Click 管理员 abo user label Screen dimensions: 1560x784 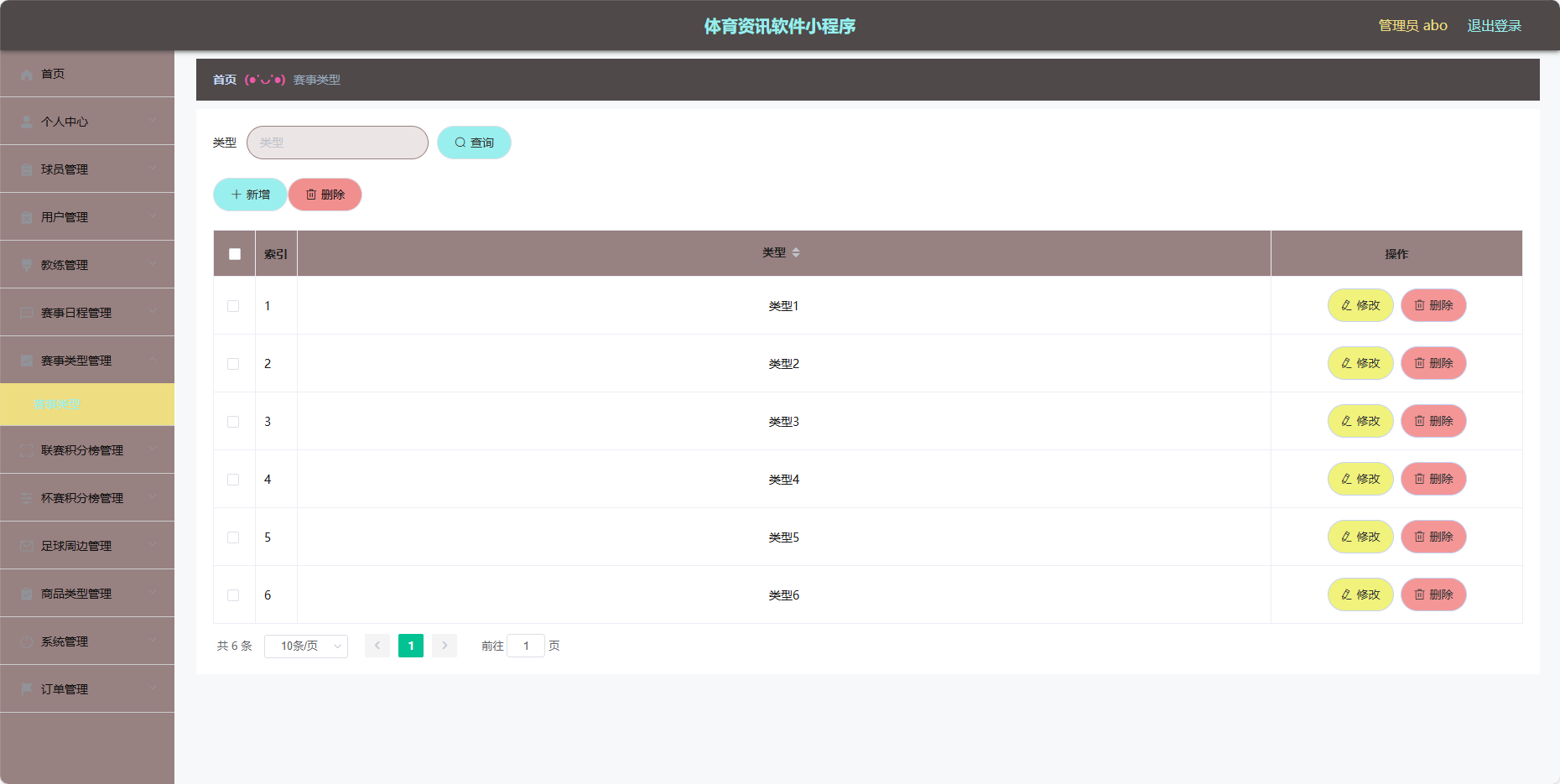pyautogui.click(x=1413, y=26)
